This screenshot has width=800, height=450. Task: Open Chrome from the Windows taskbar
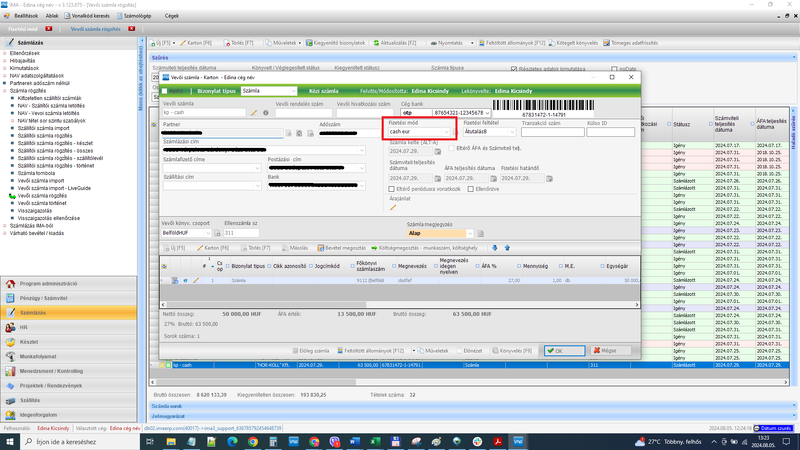(254, 441)
